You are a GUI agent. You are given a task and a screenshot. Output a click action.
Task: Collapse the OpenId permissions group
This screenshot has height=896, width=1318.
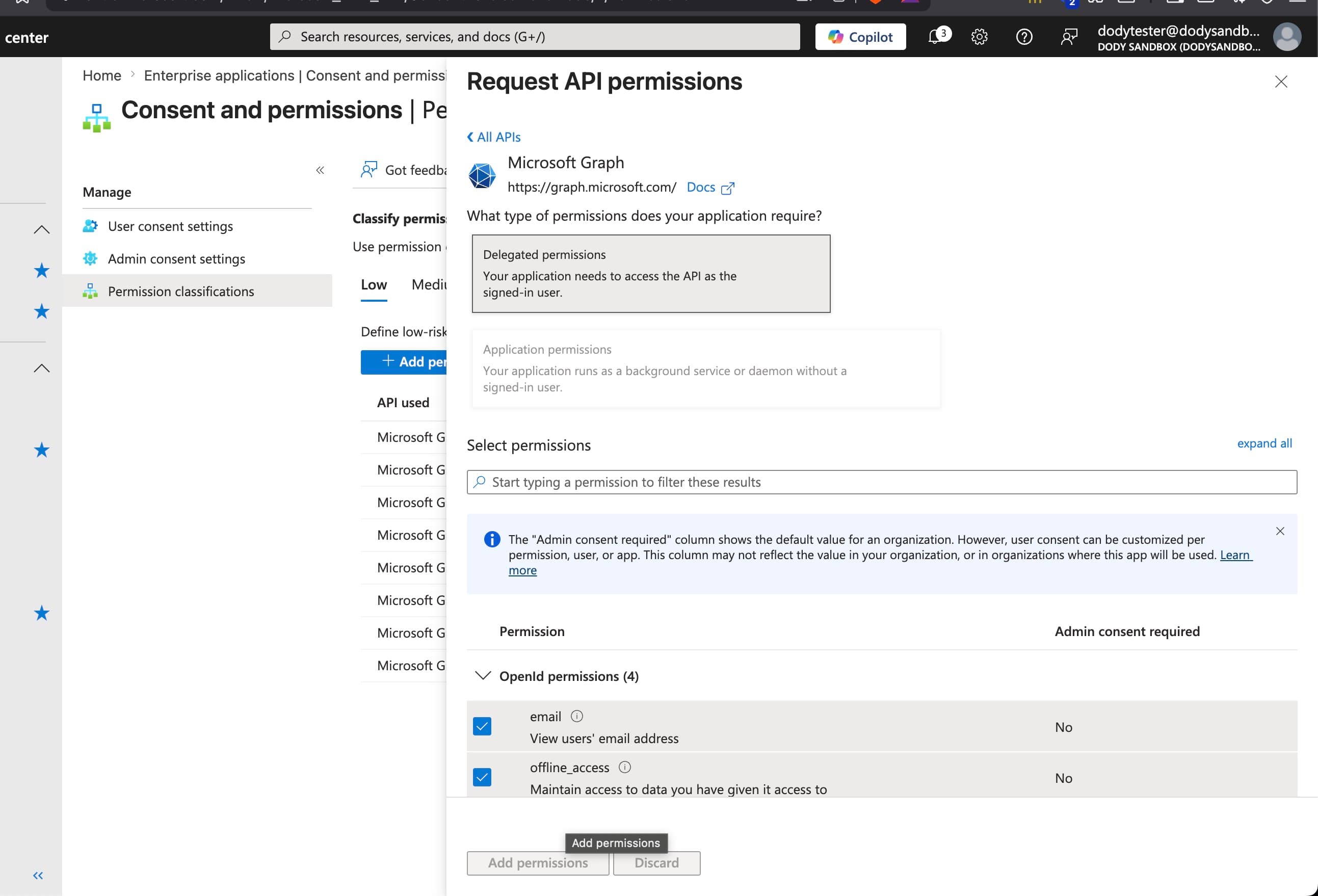(483, 675)
